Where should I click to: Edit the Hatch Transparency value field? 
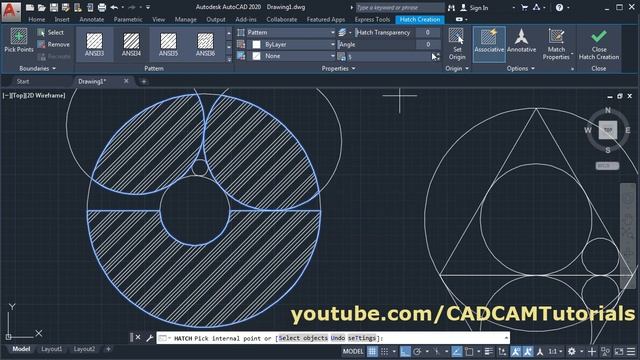[428, 32]
